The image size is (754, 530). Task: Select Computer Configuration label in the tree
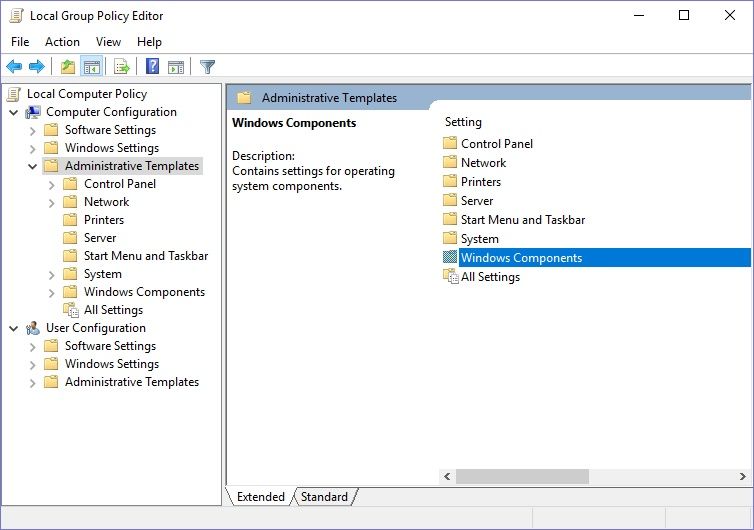[111, 112]
